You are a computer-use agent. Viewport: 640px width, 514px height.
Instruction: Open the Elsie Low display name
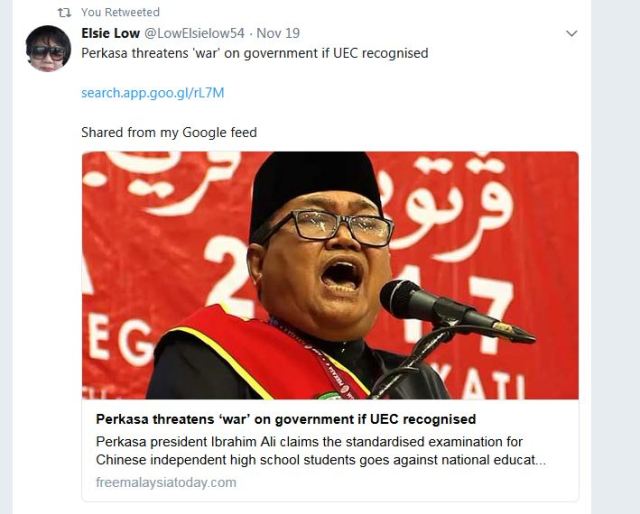coord(110,33)
